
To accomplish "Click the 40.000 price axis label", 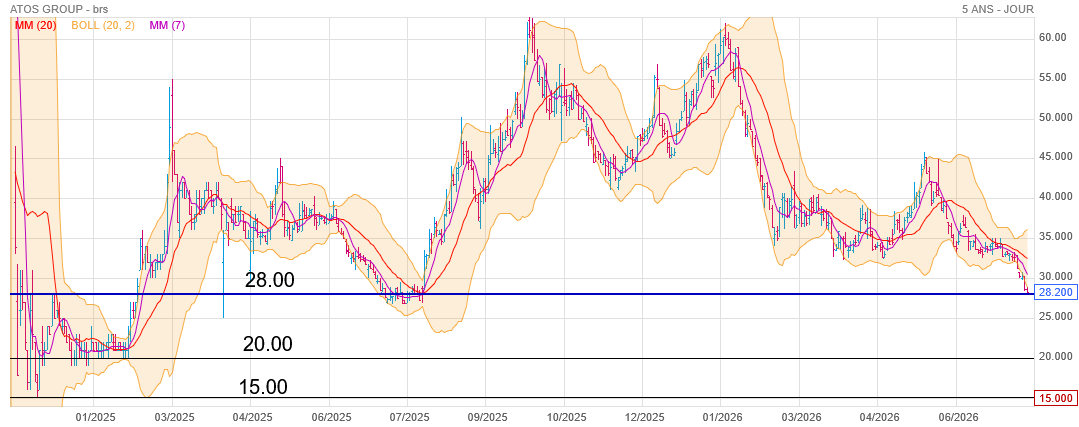I will [1055, 197].
